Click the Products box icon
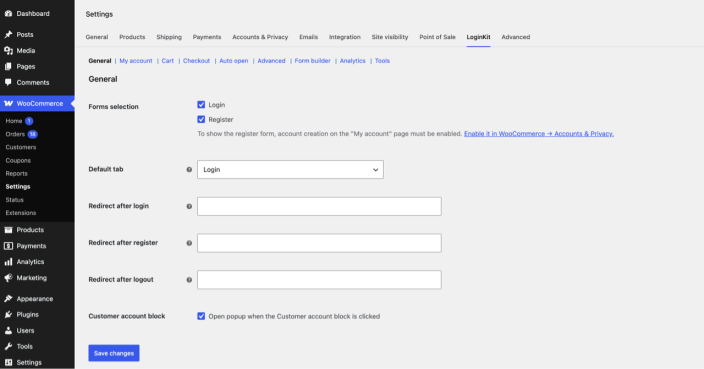 pos(9,230)
